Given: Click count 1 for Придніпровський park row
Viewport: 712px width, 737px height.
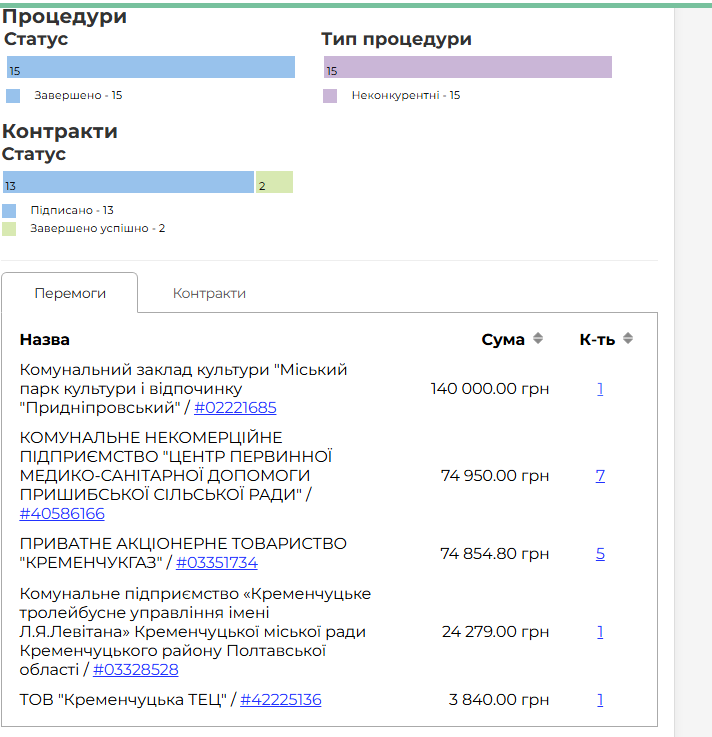Looking at the screenshot, I should pyautogui.click(x=600, y=389).
